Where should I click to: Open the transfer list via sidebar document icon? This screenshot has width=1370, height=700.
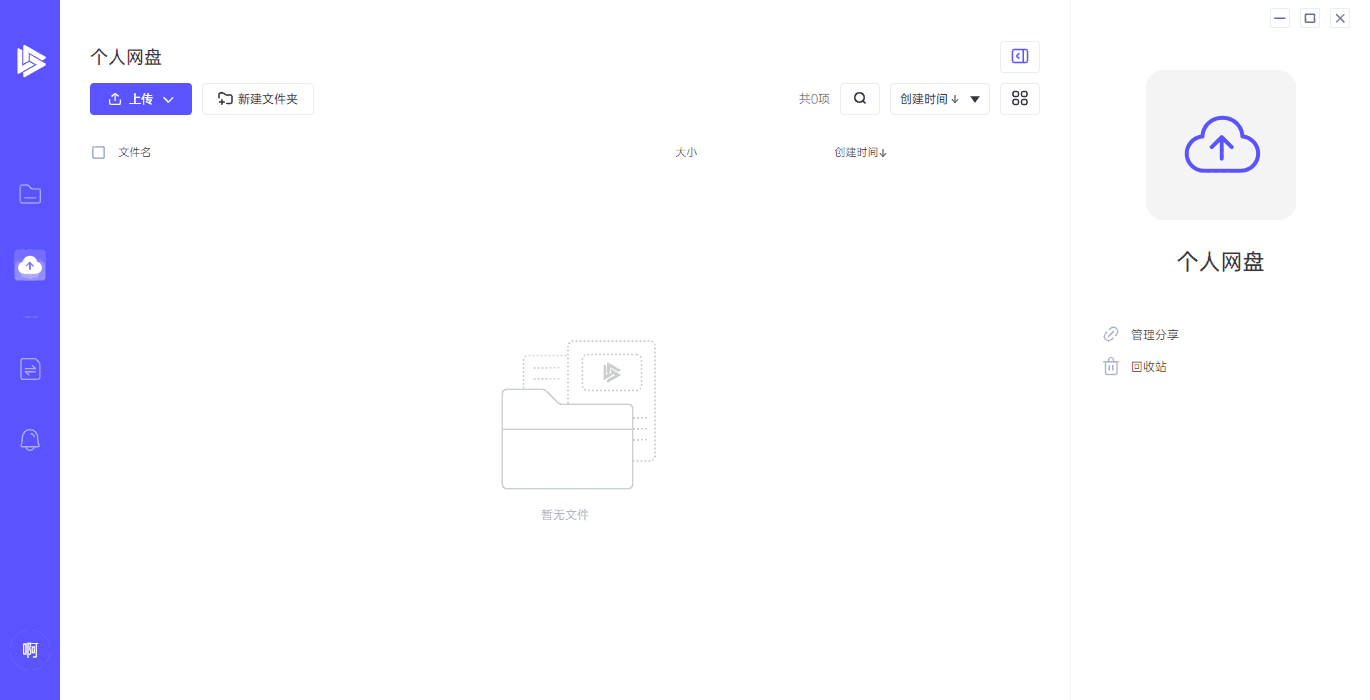pyautogui.click(x=30, y=369)
